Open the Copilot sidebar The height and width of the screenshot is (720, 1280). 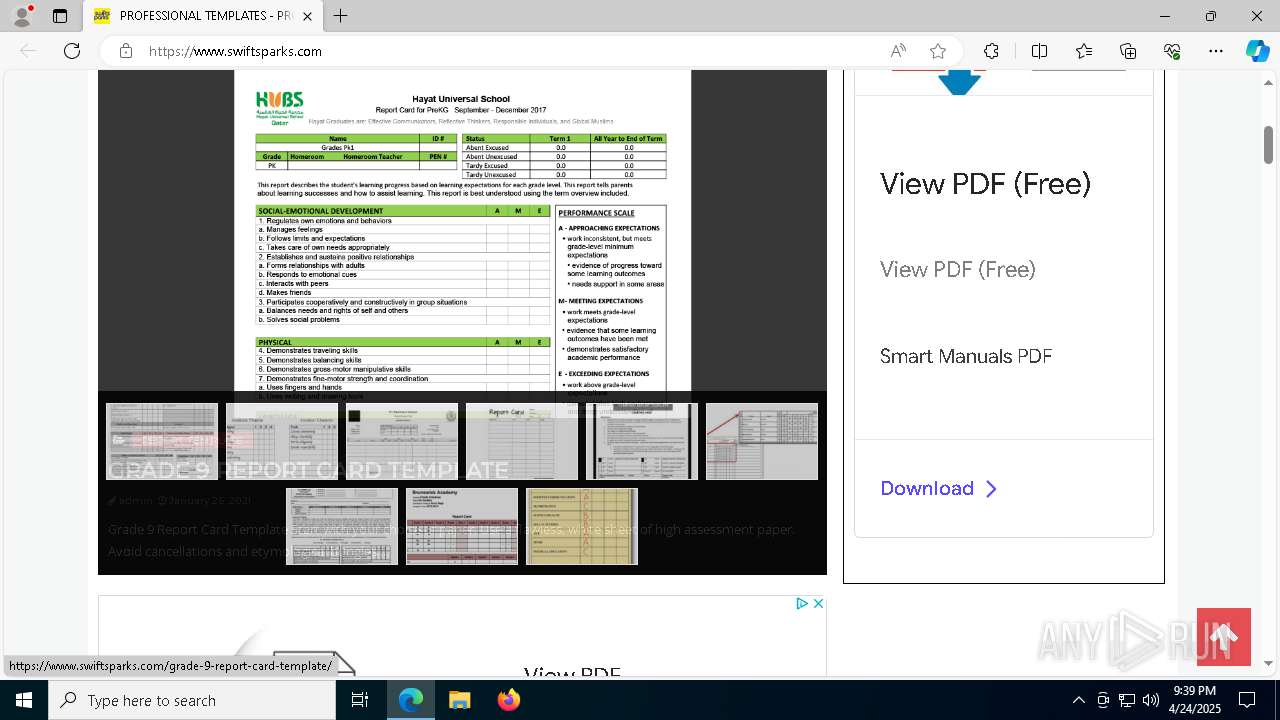(x=1257, y=51)
